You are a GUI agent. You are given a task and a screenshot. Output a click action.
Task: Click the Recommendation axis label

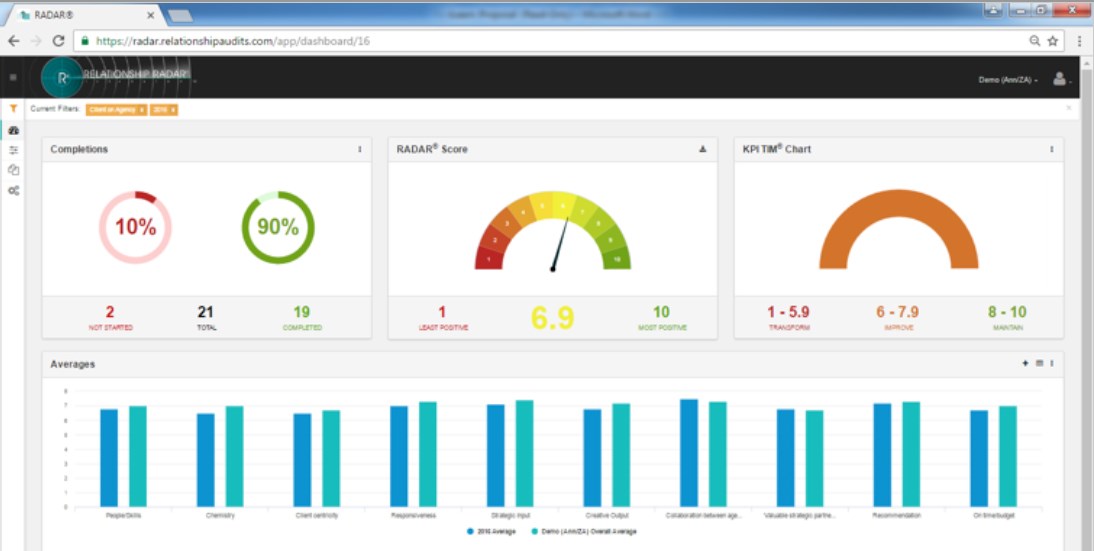coord(897,515)
